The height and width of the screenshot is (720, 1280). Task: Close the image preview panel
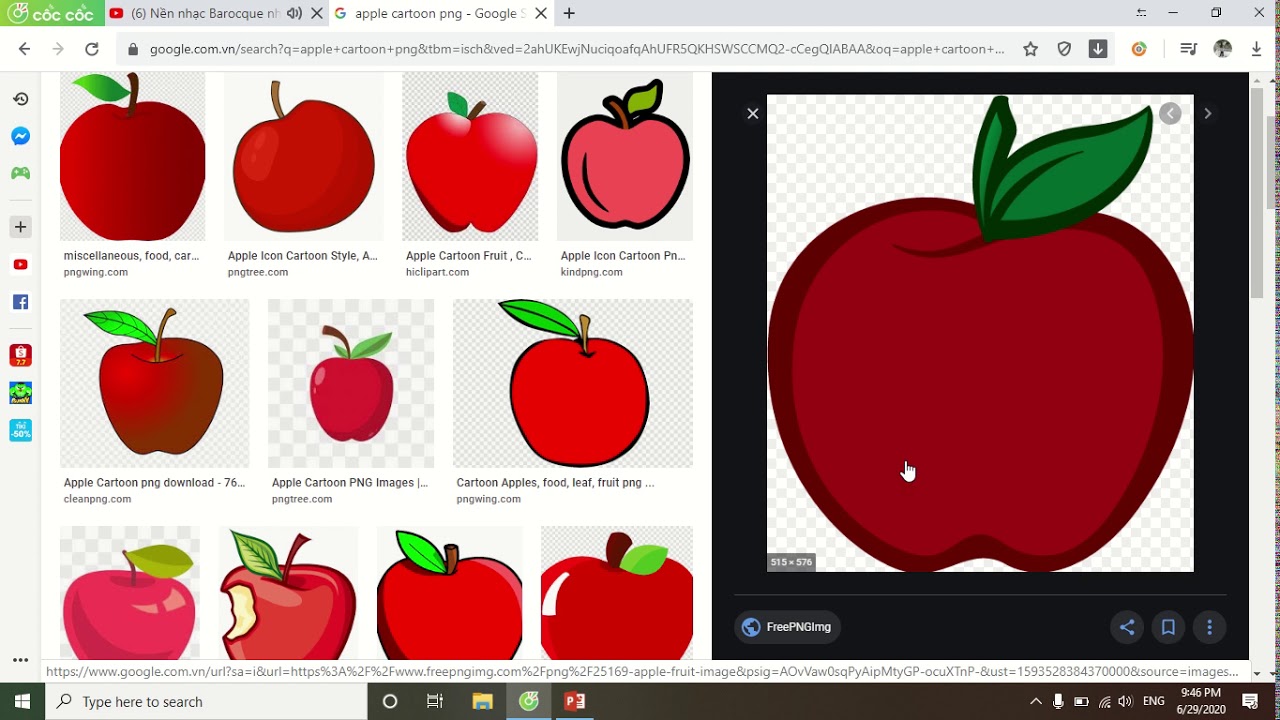(753, 114)
